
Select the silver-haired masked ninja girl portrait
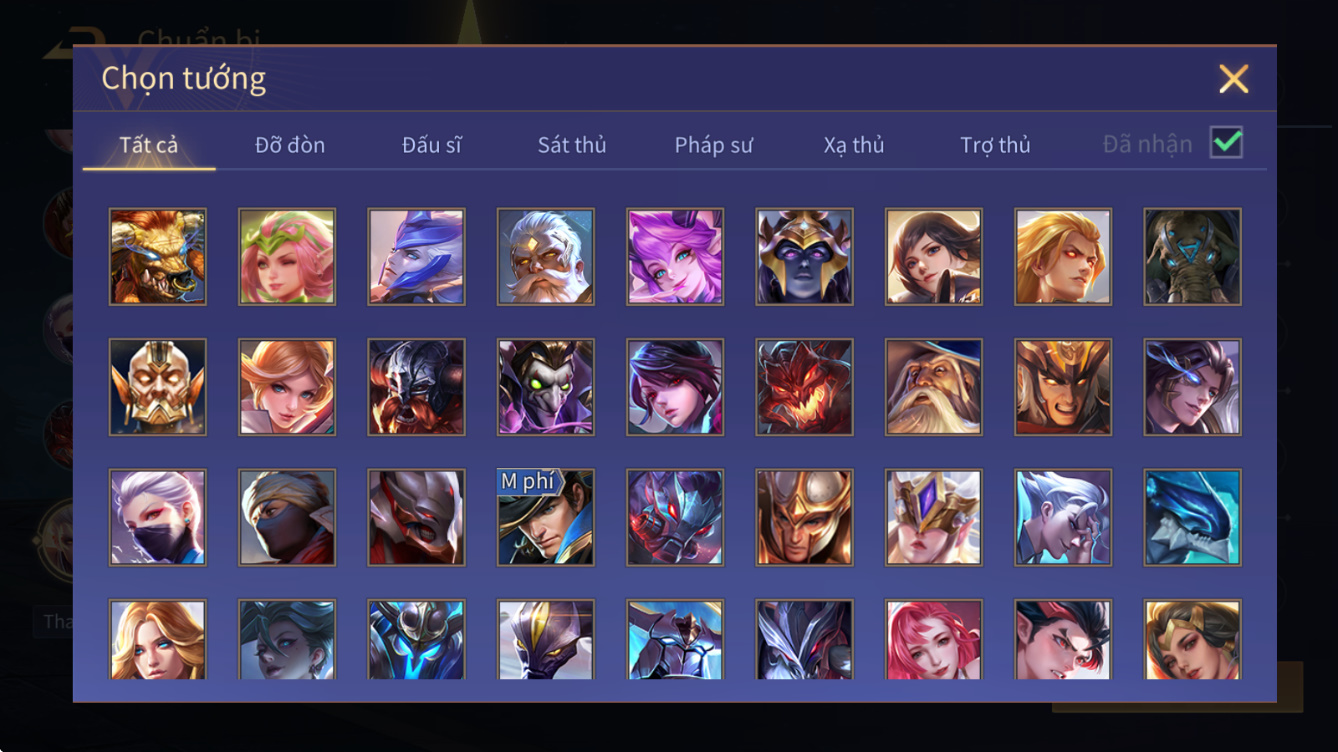(x=158, y=518)
